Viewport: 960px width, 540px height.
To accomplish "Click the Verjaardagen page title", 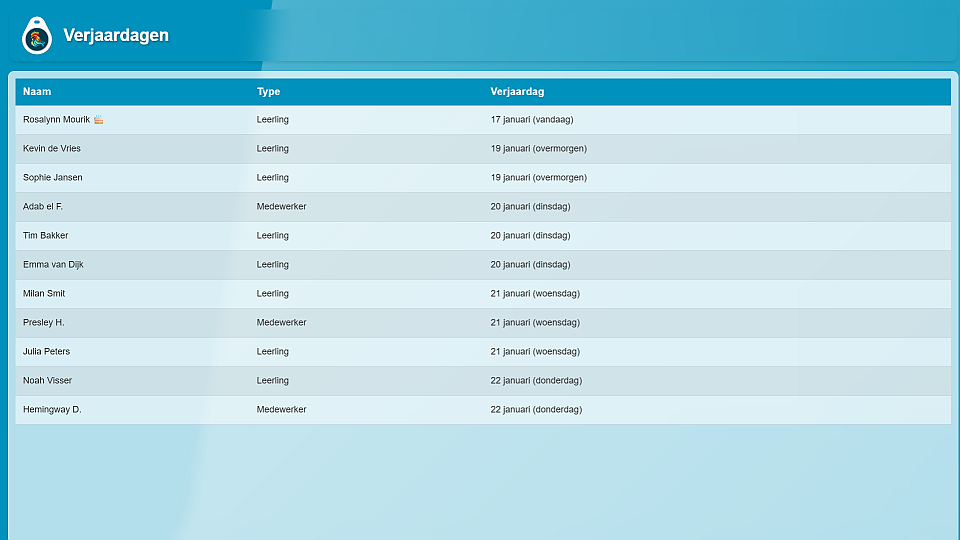I will 116,36.
